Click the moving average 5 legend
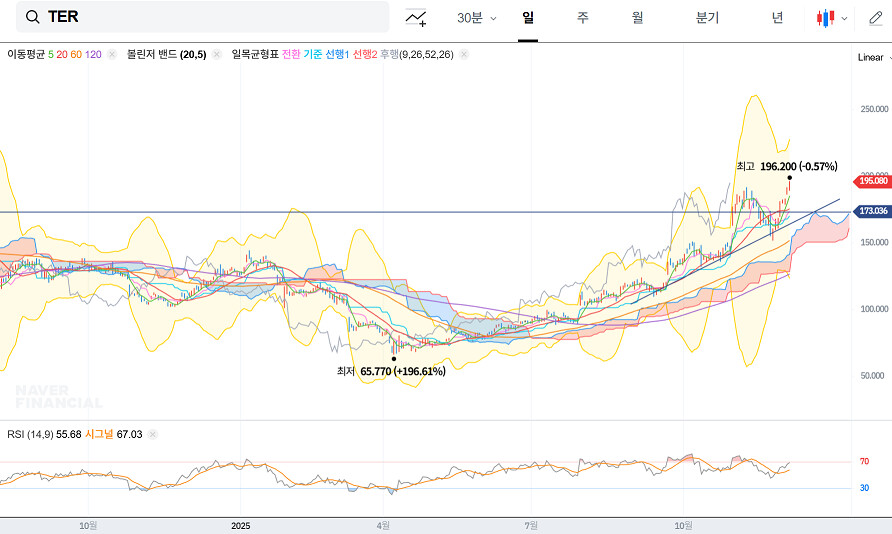 coord(51,55)
